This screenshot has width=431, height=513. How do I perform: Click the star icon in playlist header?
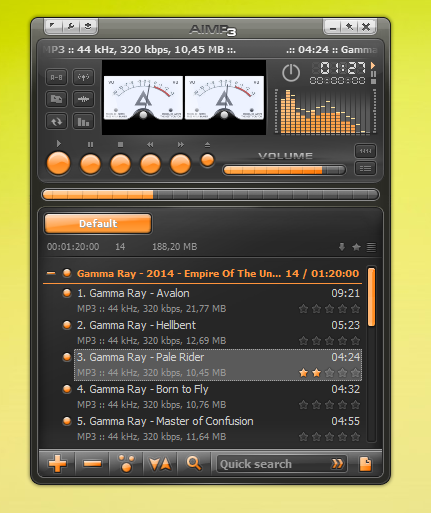click(x=356, y=247)
